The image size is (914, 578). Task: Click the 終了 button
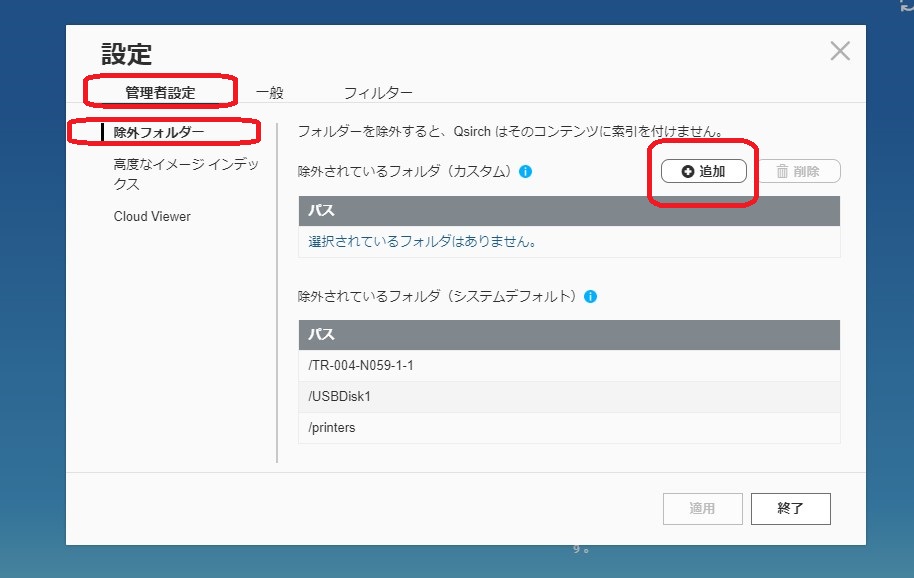click(x=790, y=509)
